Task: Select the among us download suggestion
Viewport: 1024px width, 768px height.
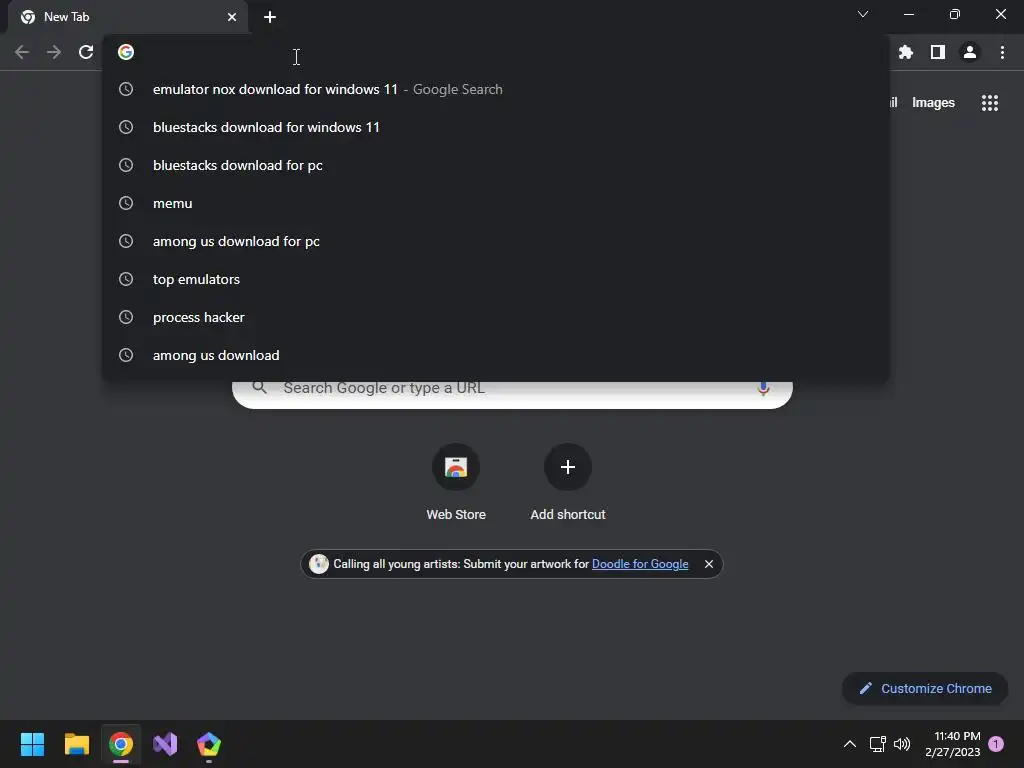Action: [496, 355]
